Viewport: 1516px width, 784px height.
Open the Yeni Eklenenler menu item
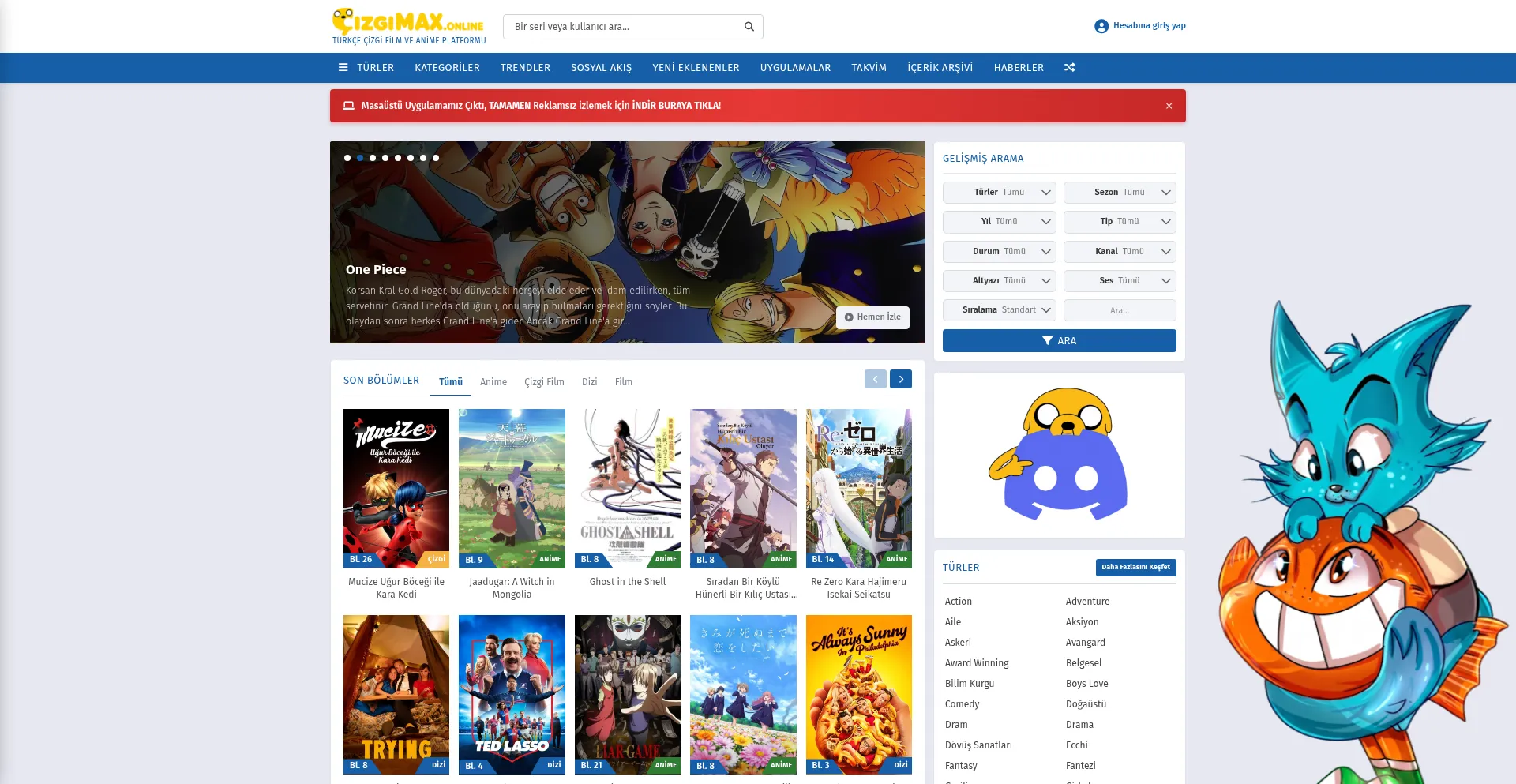696,68
